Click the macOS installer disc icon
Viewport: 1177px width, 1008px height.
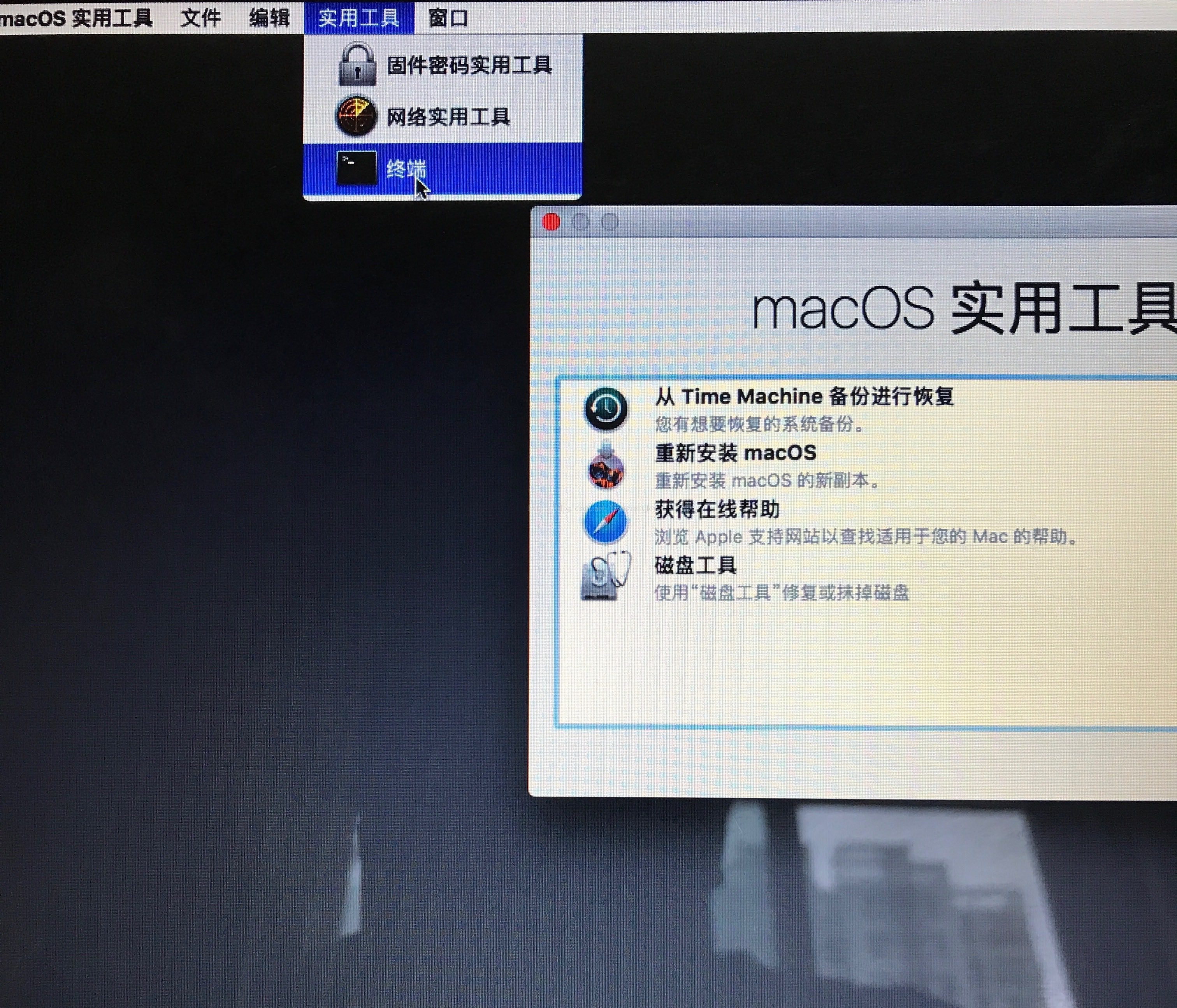(606, 465)
